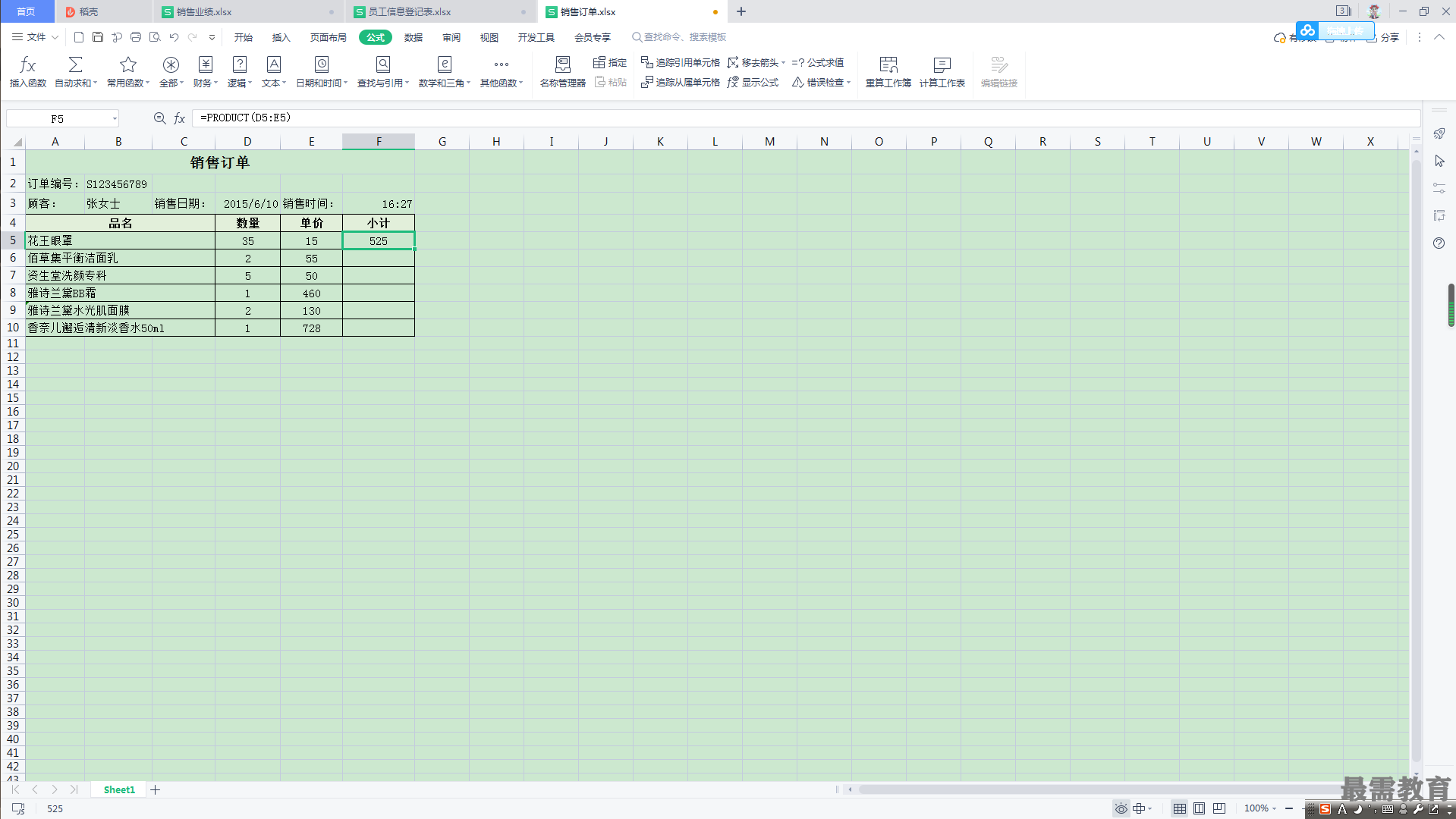Open the Name Manager (名称管理器)
Viewport: 1456px width, 819px height.
pos(562,72)
